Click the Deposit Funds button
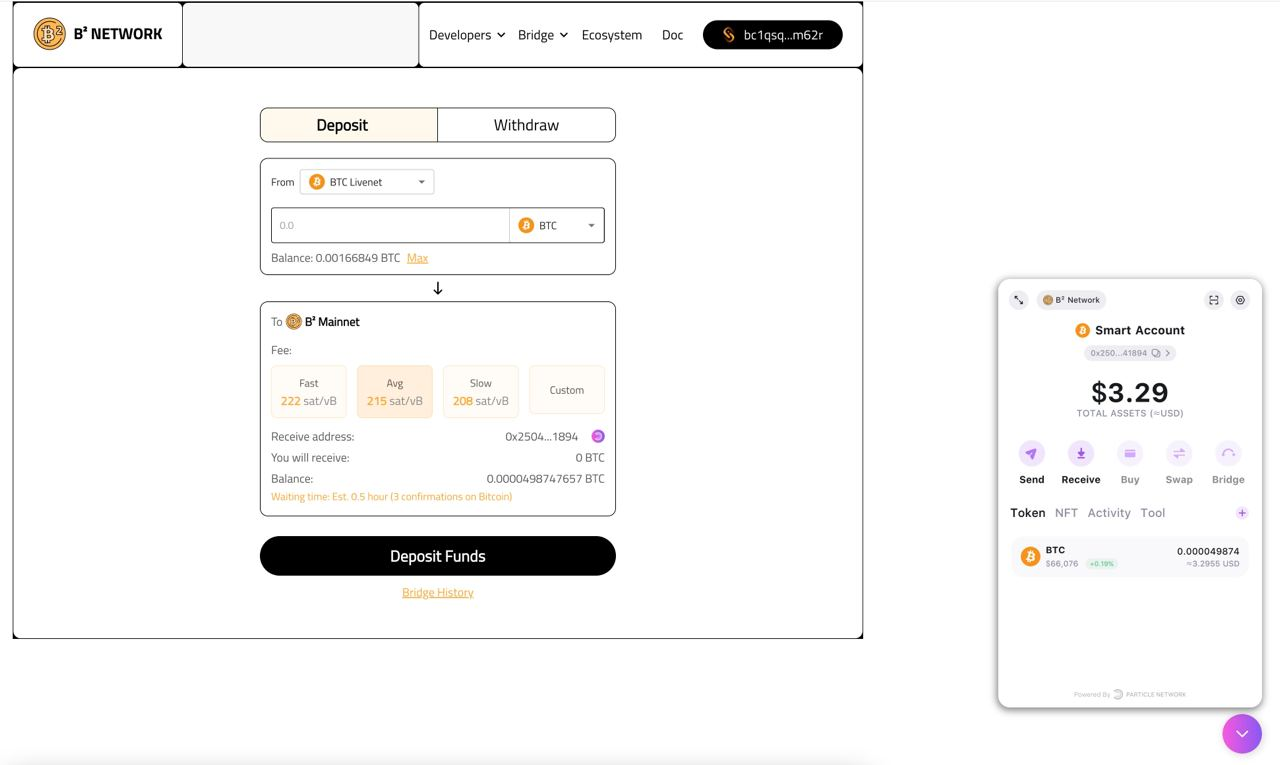1280x765 pixels. (438, 556)
